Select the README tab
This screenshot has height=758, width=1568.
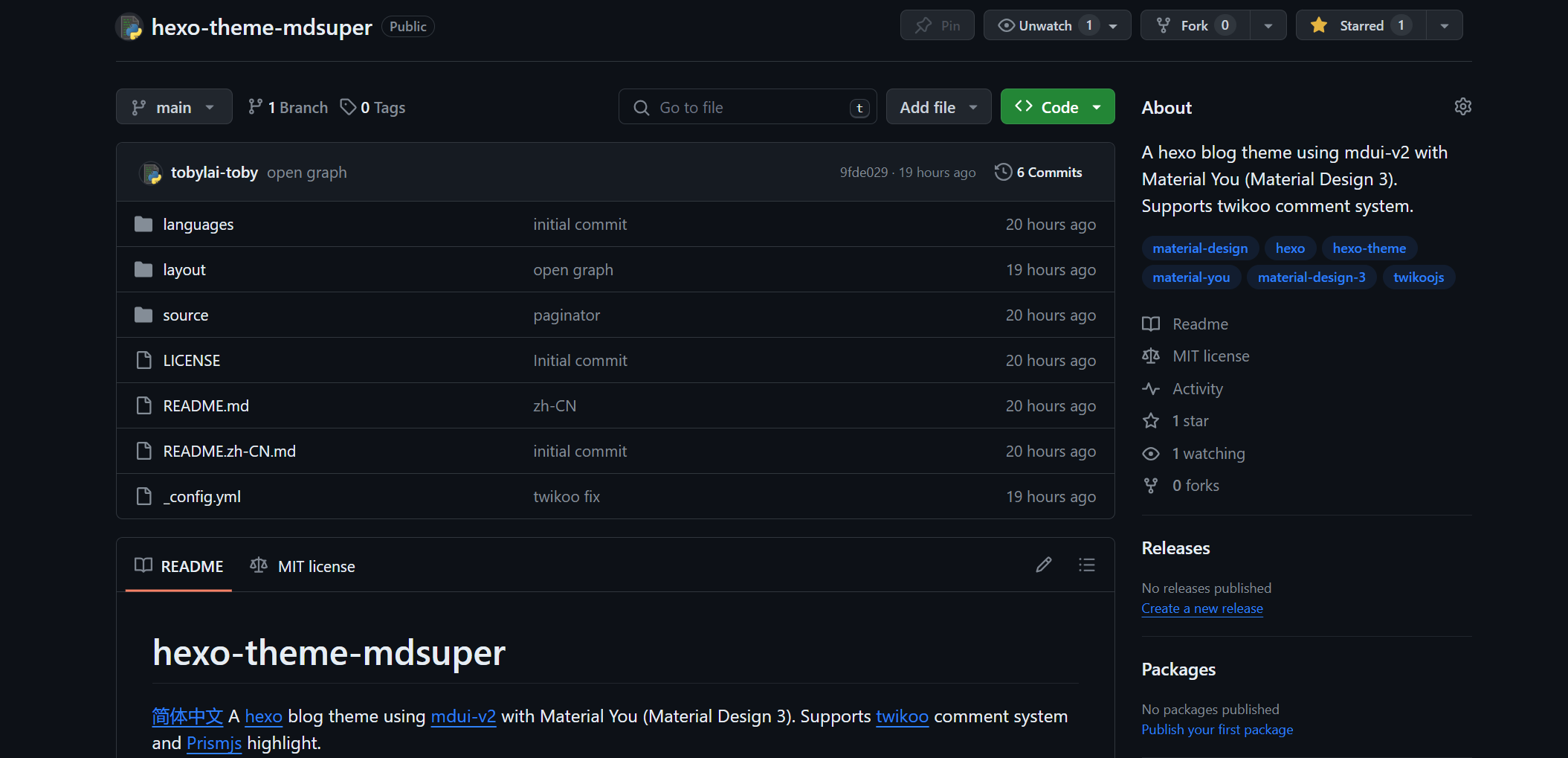(x=179, y=566)
